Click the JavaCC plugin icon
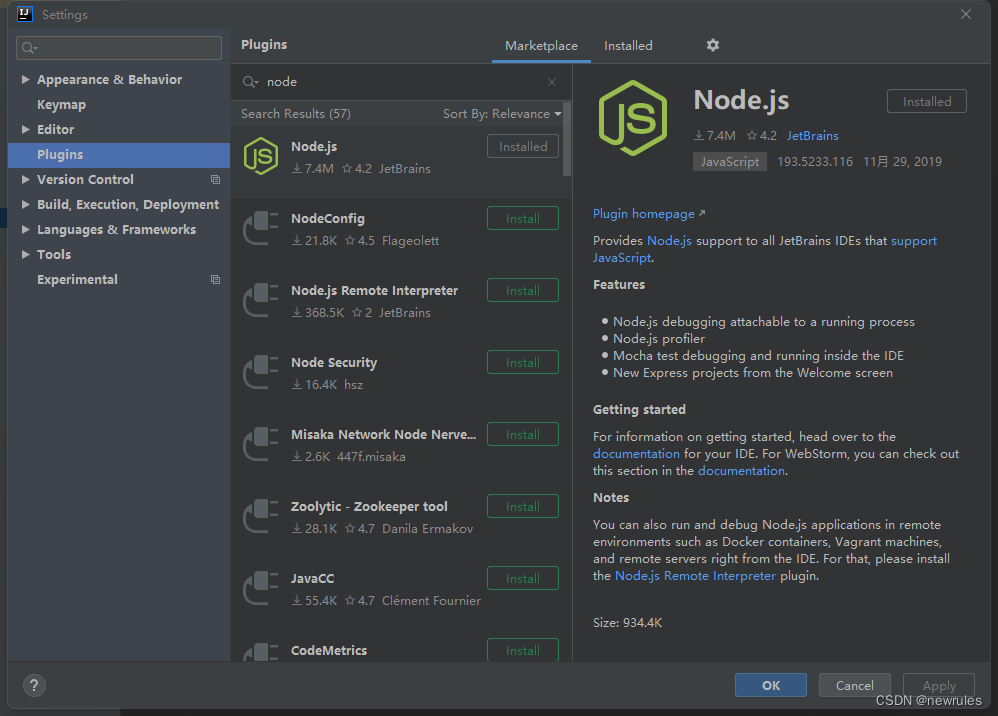The image size is (998, 716). coord(261,587)
